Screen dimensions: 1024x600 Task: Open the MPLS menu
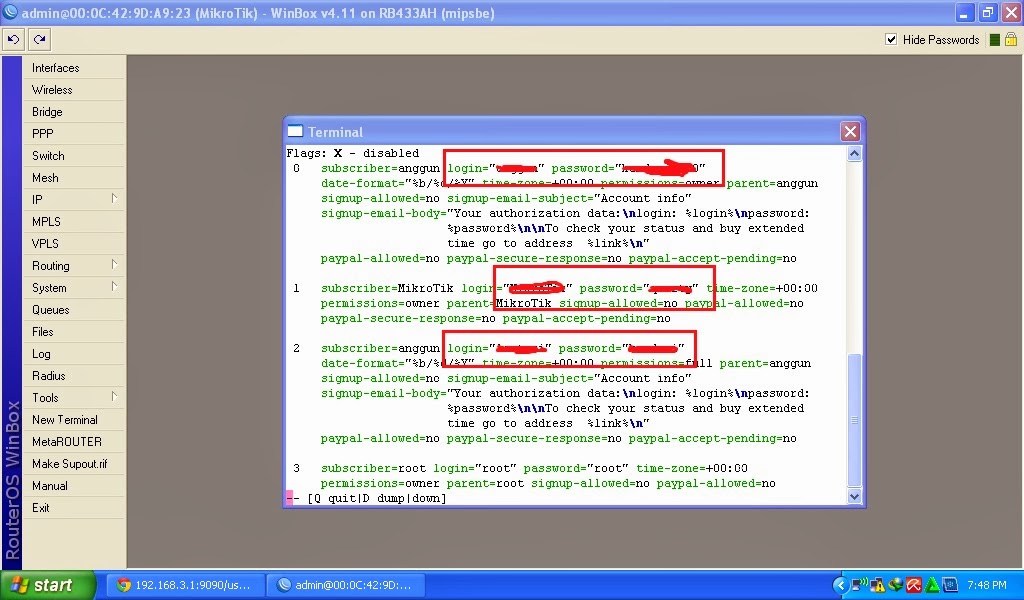click(74, 222)
